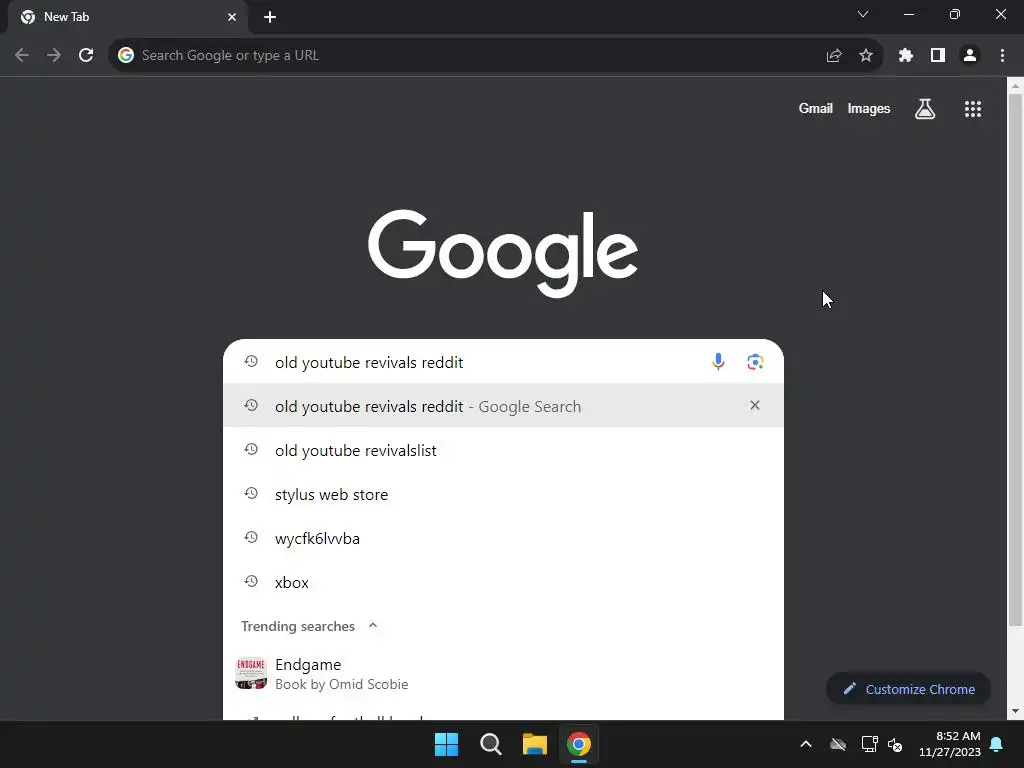Open the Extensions puzzle icon
Image resolution: width=1024 pixels, height=768 pixels.
point(906,56)
